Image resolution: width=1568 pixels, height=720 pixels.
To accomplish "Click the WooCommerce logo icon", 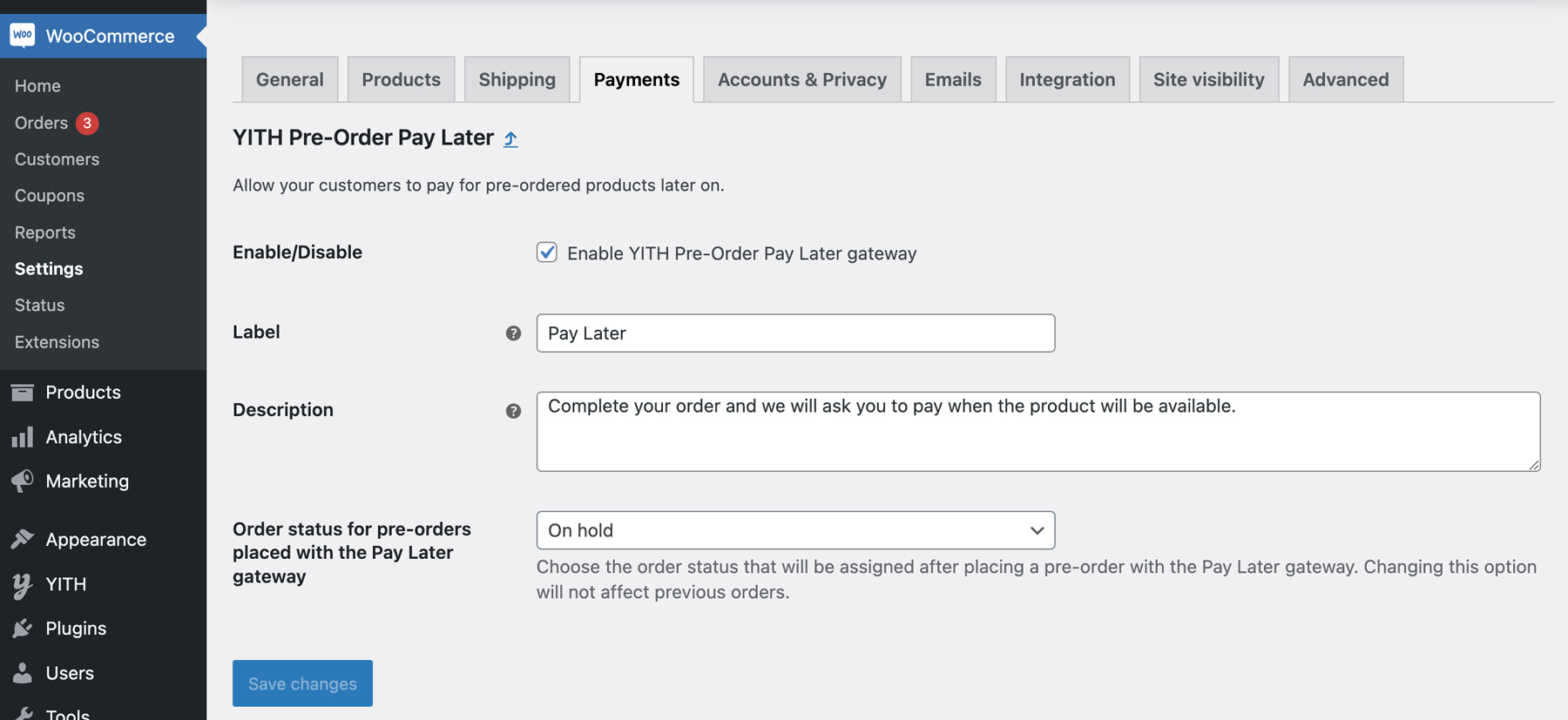I will [x=23, y=36].
